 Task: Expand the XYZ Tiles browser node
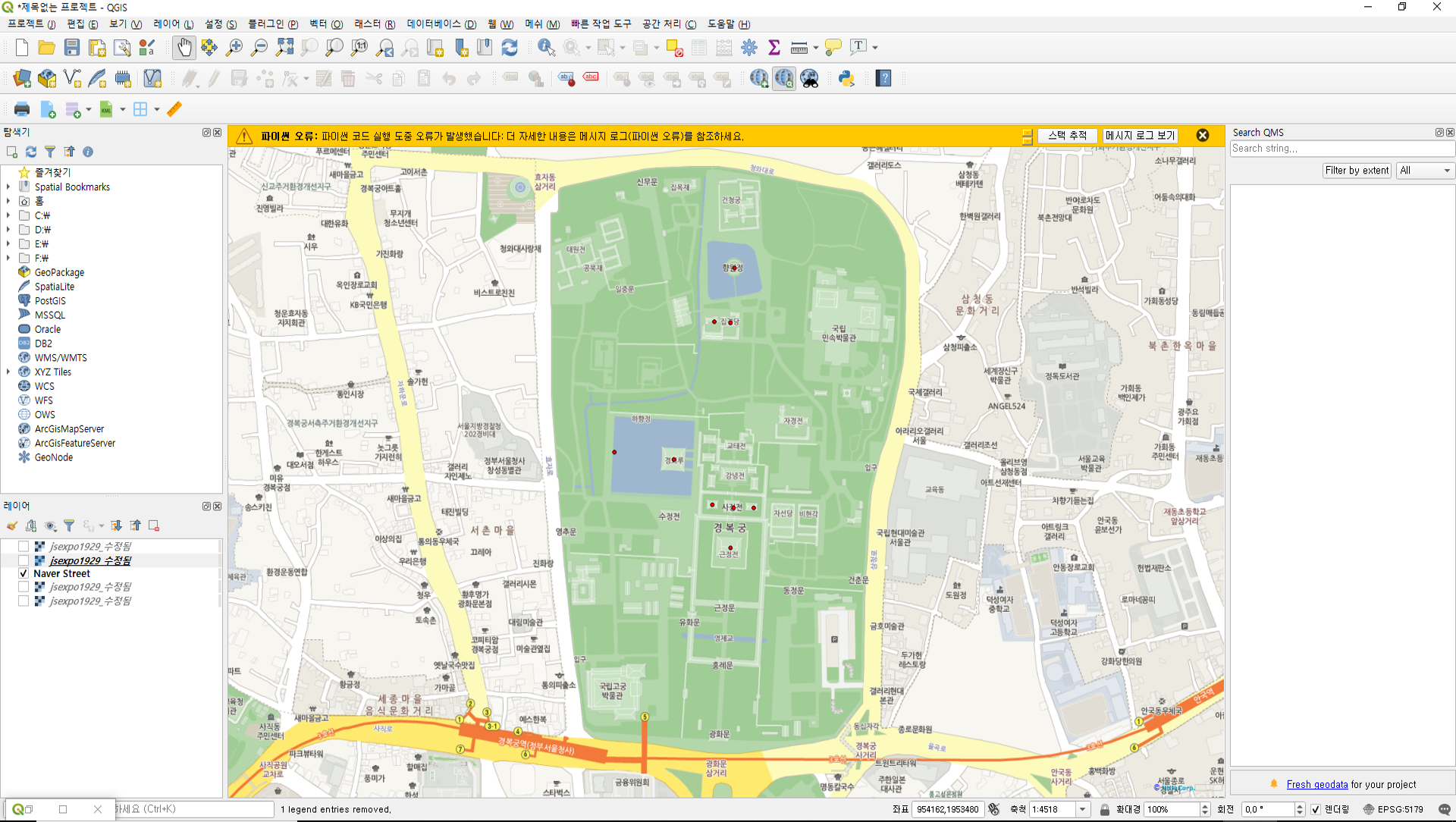(x=8, y=372)
